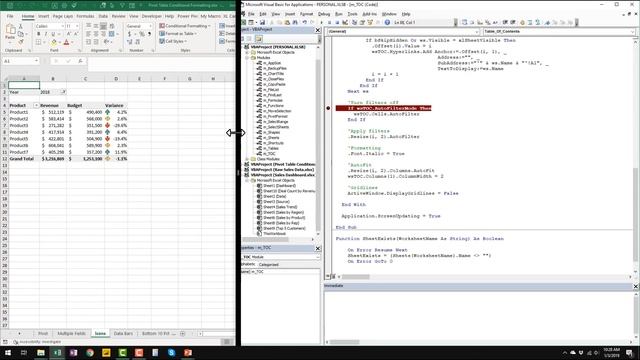Expand the Class Modules folder

247,159
